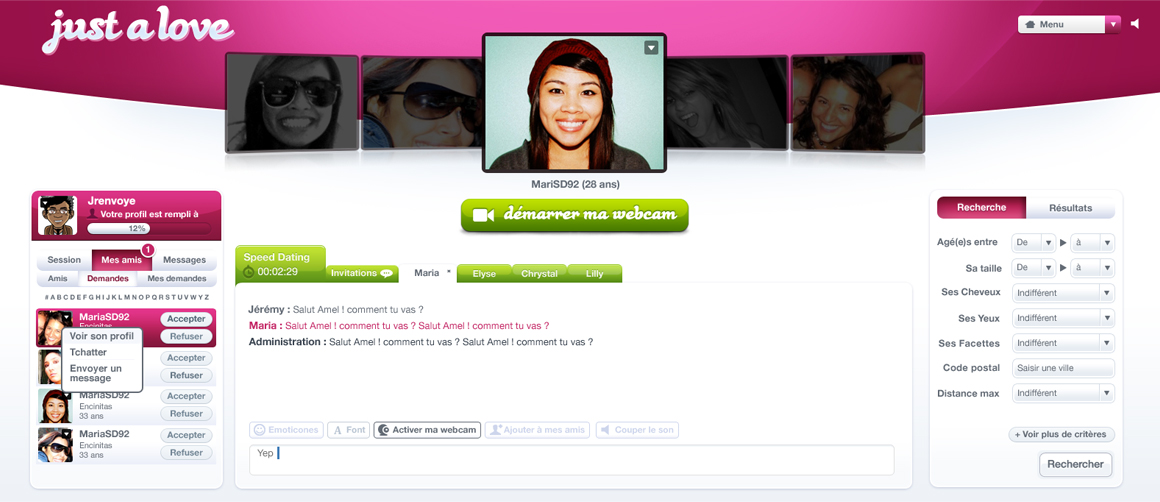
Task: Click + Voir plus de critères
Action: click(1062, 435)
